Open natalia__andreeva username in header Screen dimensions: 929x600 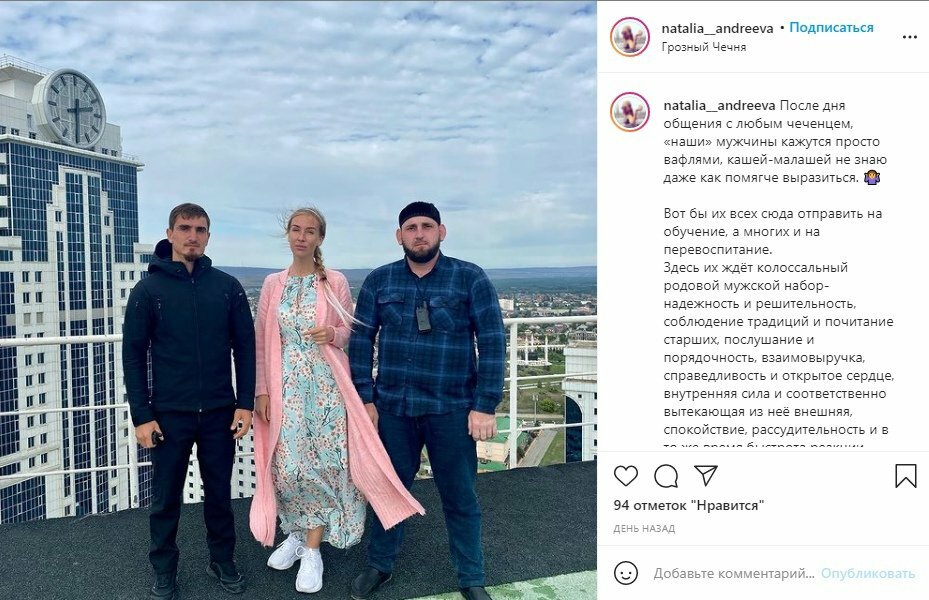(717, 28)
